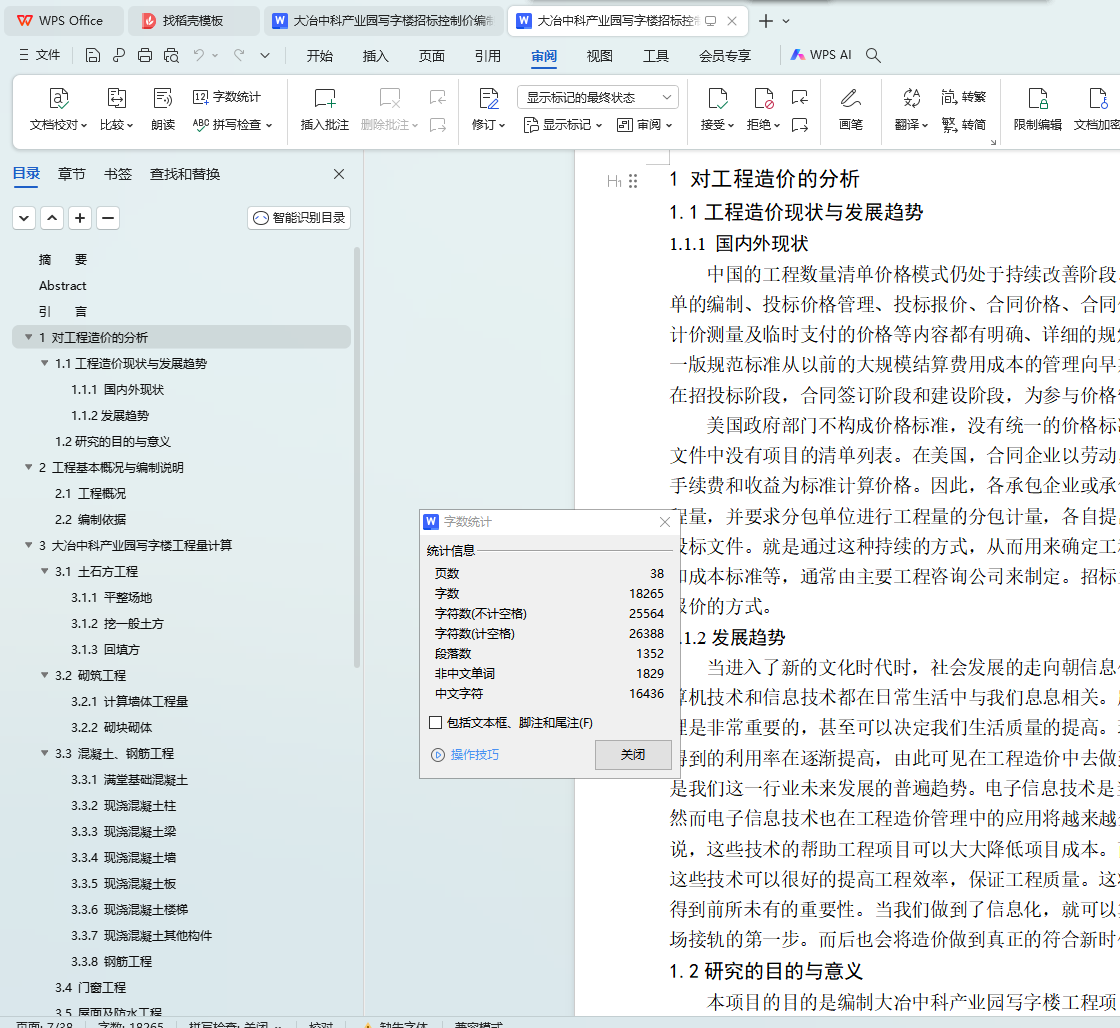Switch to the 找稻壳模板 tab

(193, 21)
